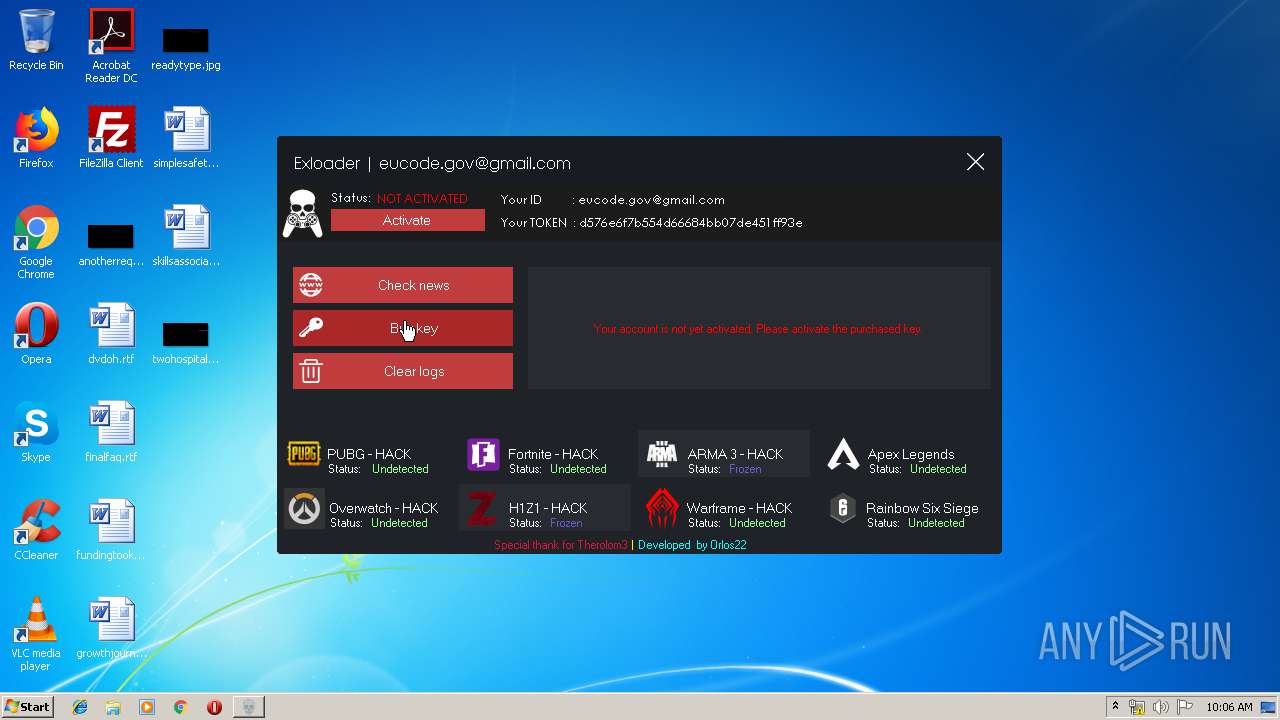Open Acrobat Reader DC shortcut
1280x720 pixels.
click(x=111, y=46)
